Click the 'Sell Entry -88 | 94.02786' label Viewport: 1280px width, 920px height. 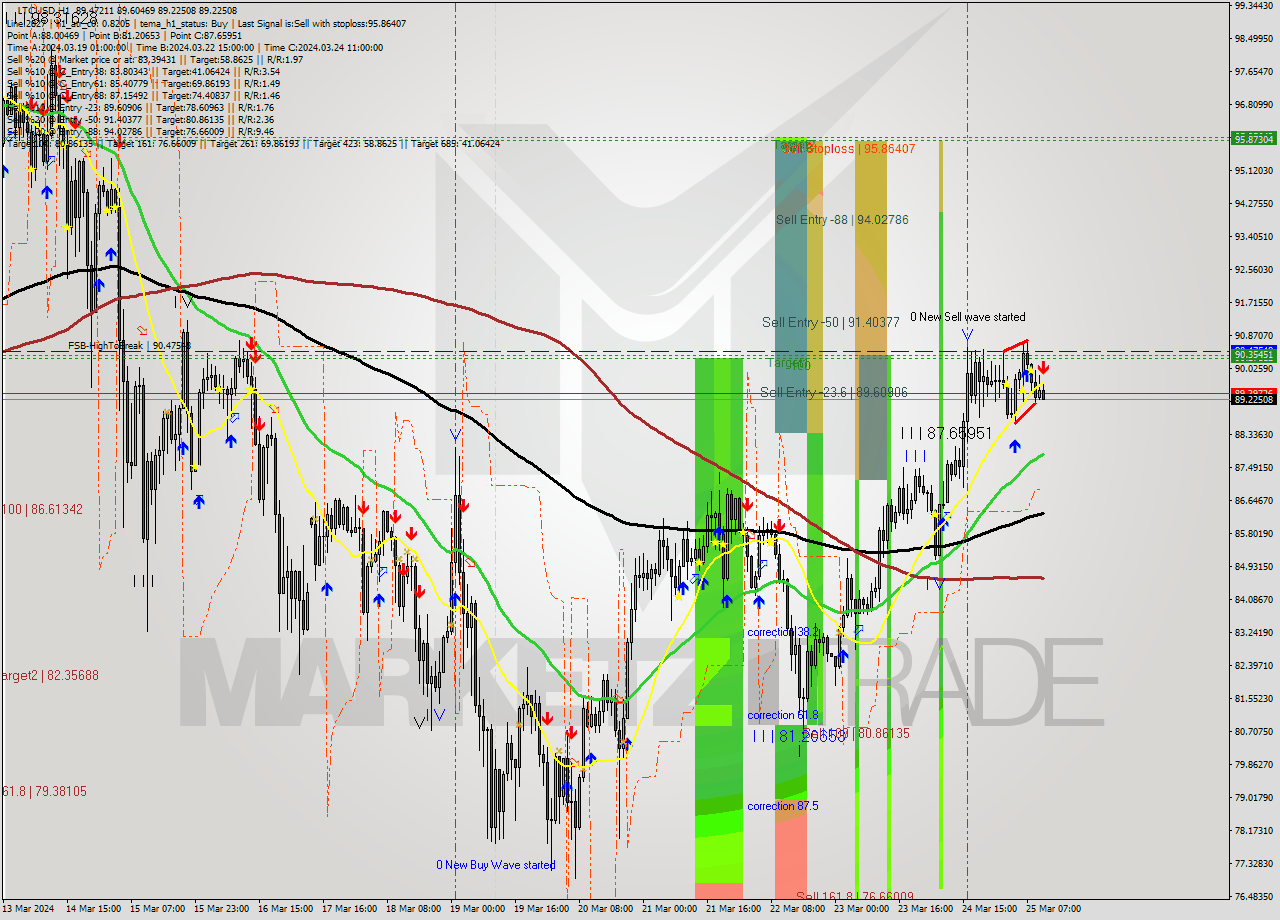tap(842, 219)
